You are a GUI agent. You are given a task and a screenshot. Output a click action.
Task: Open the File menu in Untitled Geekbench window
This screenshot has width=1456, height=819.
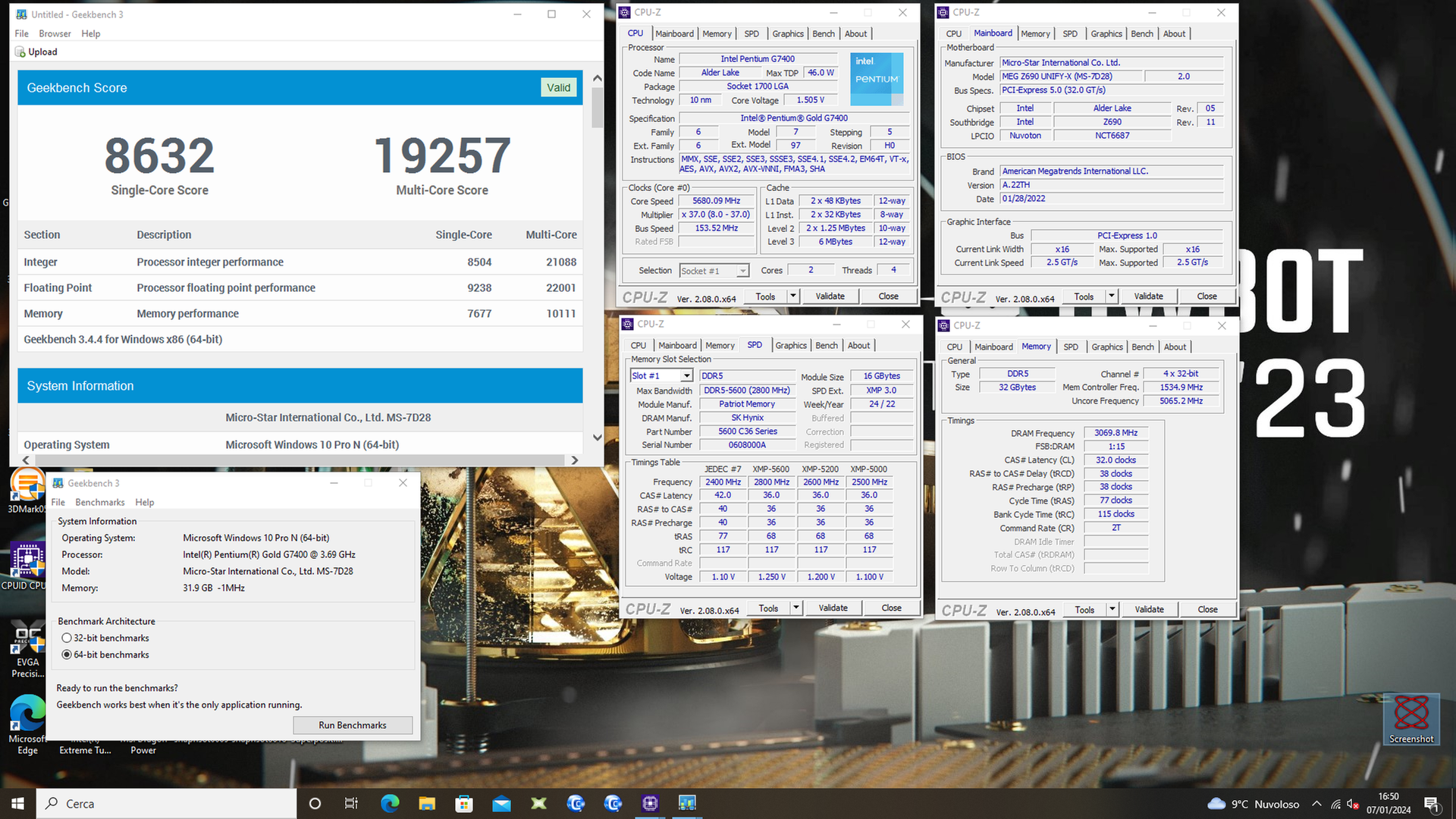coord(21,33)
